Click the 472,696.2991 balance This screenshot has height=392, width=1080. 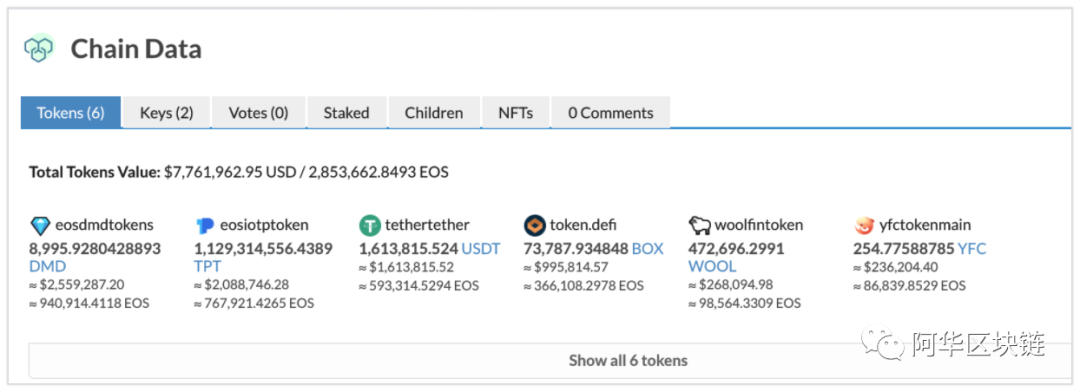click(x=736, y=249)
